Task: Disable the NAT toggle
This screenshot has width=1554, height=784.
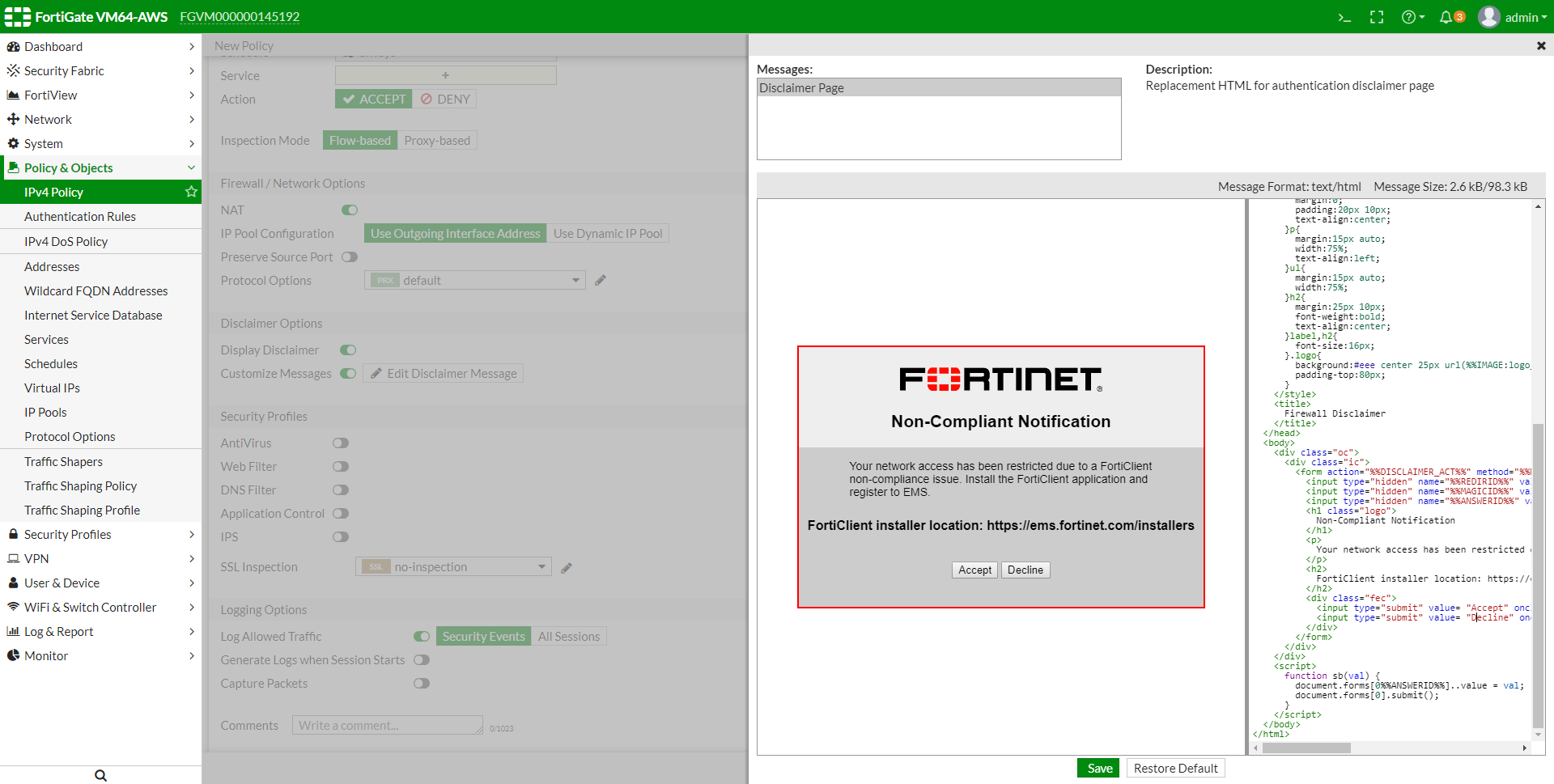Action: 349,210
